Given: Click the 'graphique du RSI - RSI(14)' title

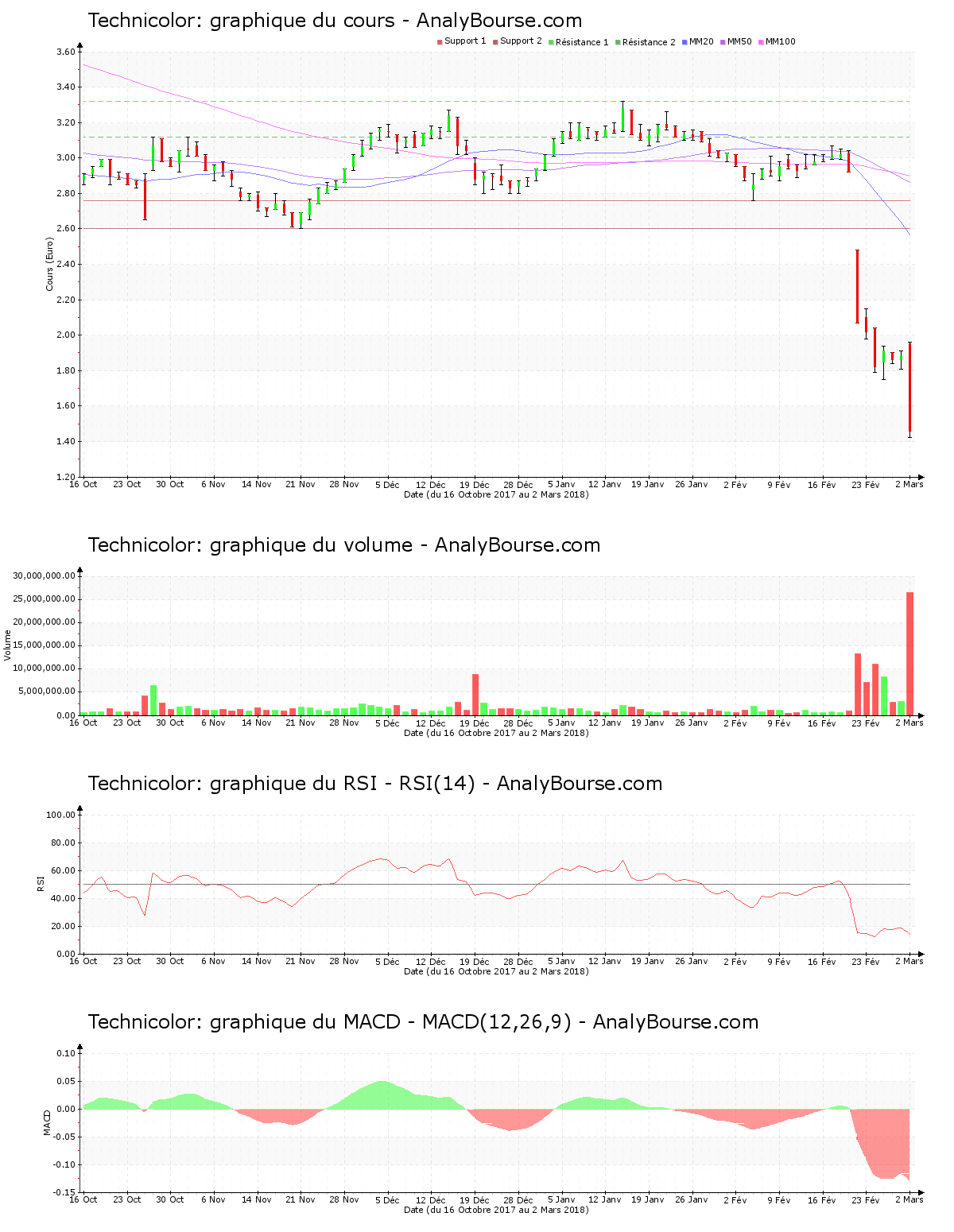Looking at the screenshot, I should [x=375, y=784].
